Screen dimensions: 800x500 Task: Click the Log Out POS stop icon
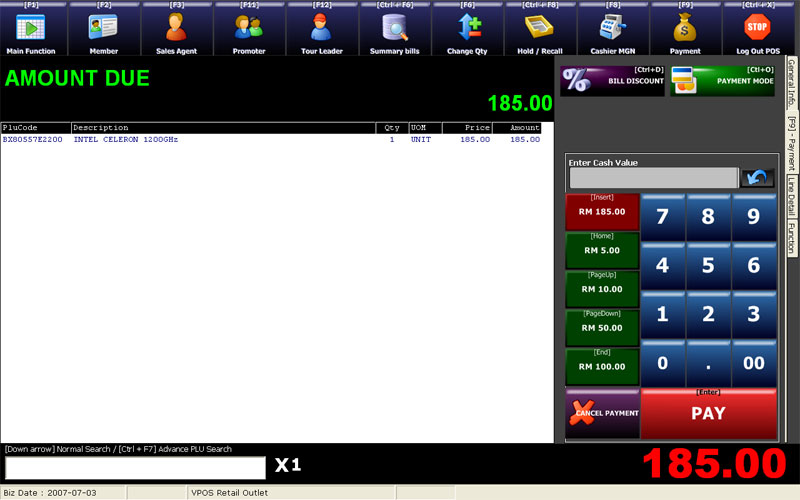pos(757,28)
